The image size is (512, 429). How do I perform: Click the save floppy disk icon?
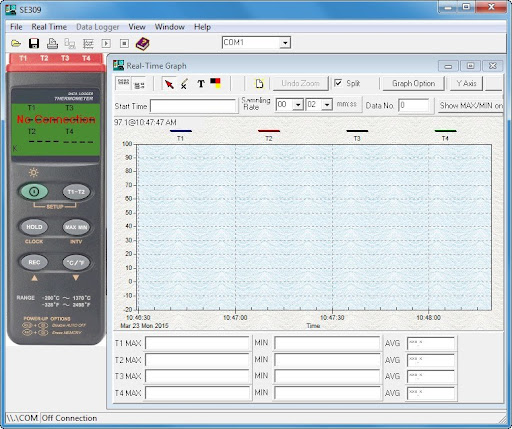click(34, 43)
